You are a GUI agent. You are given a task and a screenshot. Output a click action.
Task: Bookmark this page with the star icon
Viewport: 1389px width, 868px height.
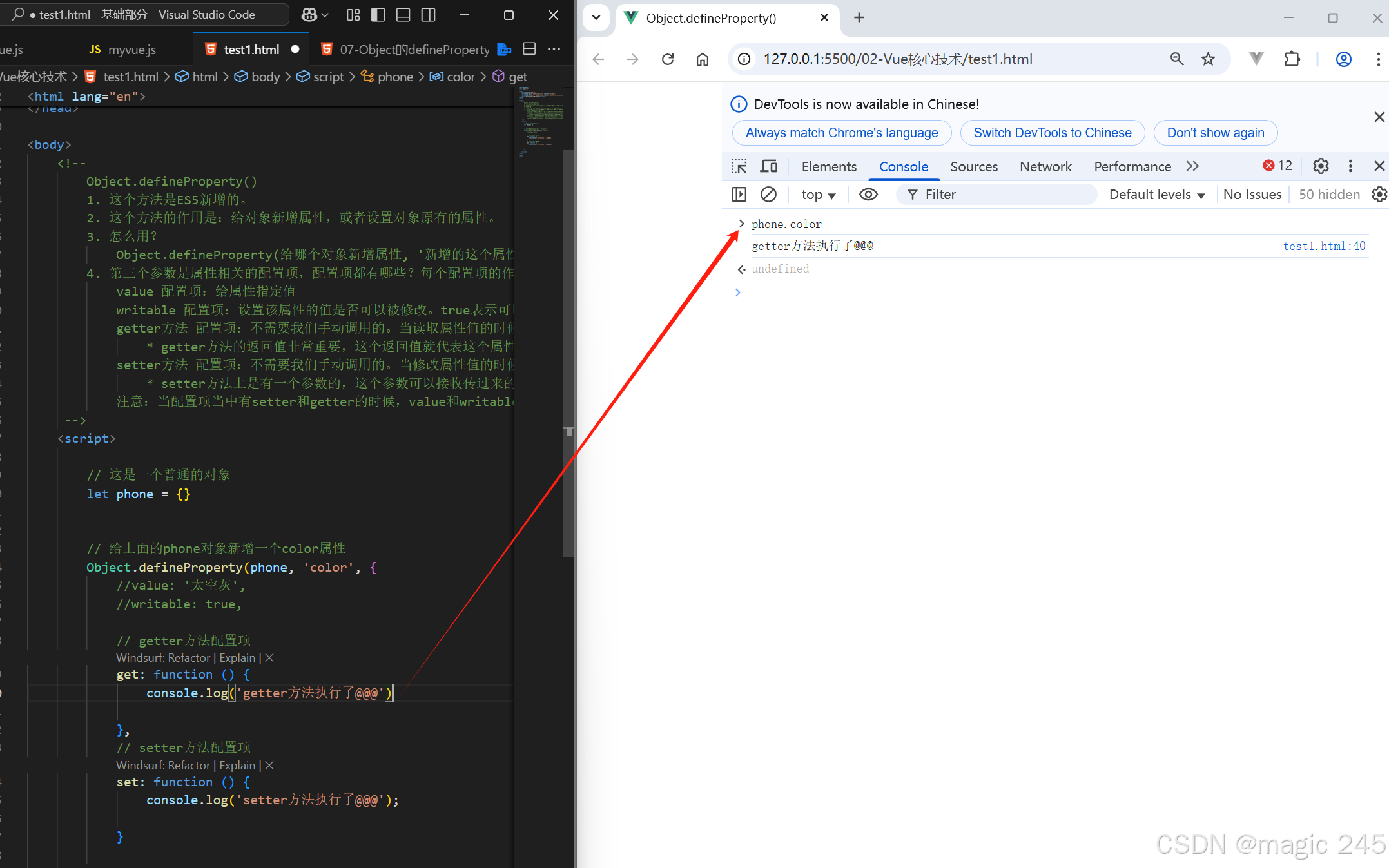(x=1208, y=59)
